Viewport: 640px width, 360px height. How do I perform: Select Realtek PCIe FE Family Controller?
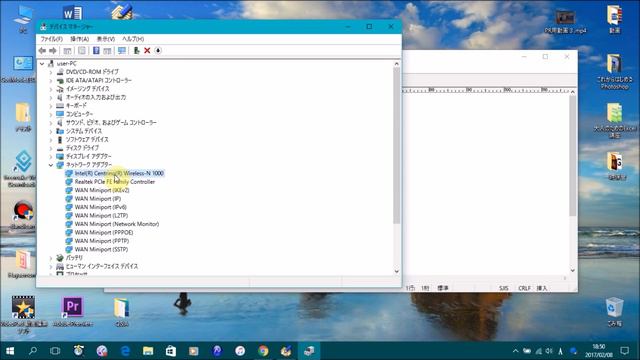[115, 182]
